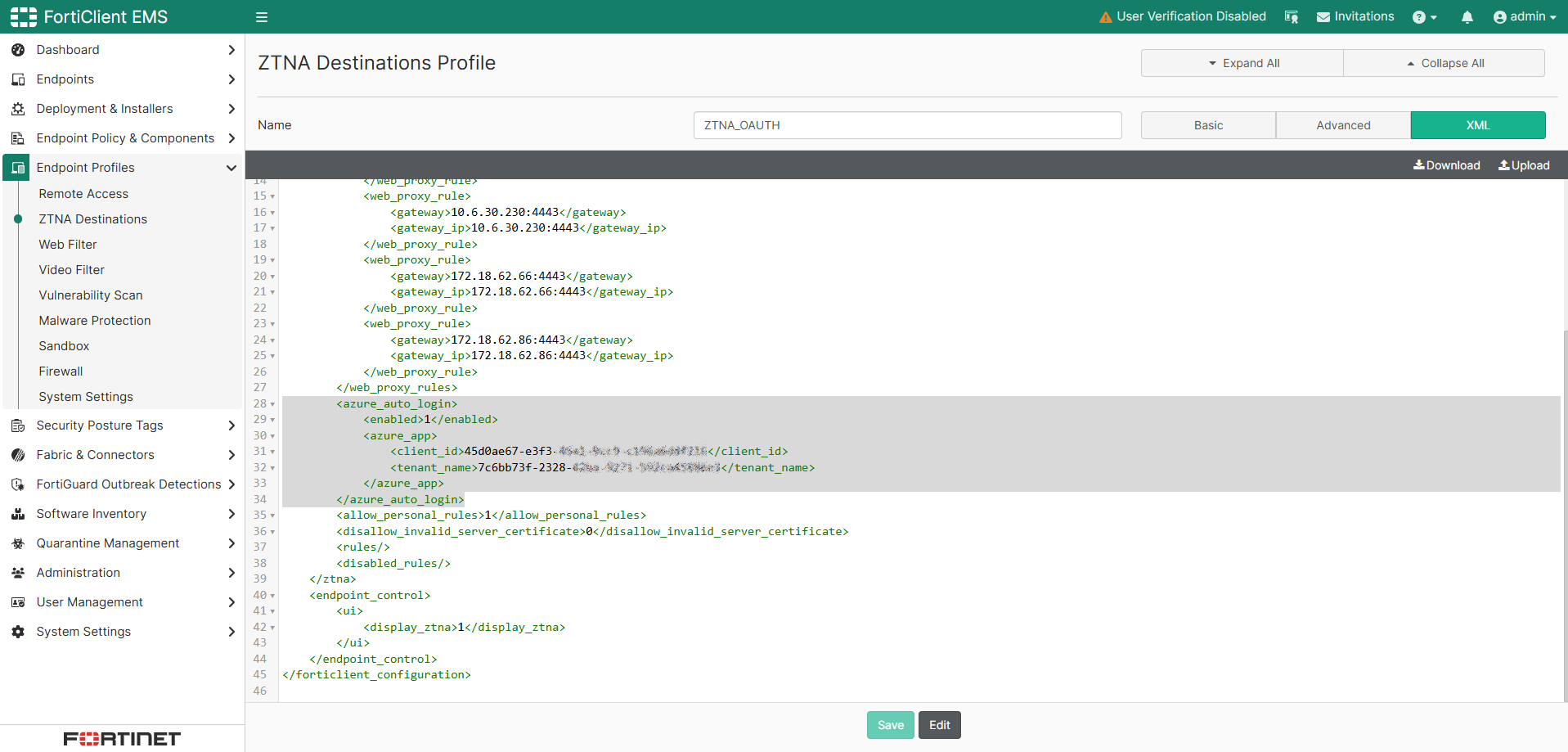Fold the web_proxy_rule block at line 15
Image resolution: width=1568 pixels, height=752 pixels.
[272, 196]
